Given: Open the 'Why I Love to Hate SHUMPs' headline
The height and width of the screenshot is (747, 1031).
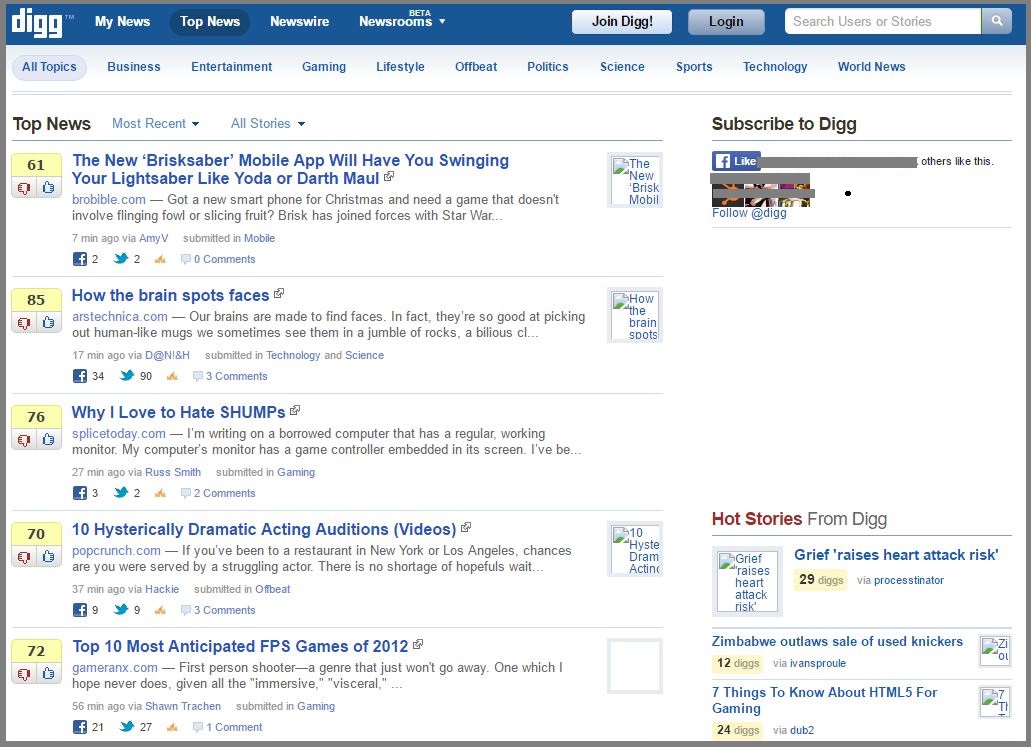Looking at the screenshot, I should tap(178, 412).
